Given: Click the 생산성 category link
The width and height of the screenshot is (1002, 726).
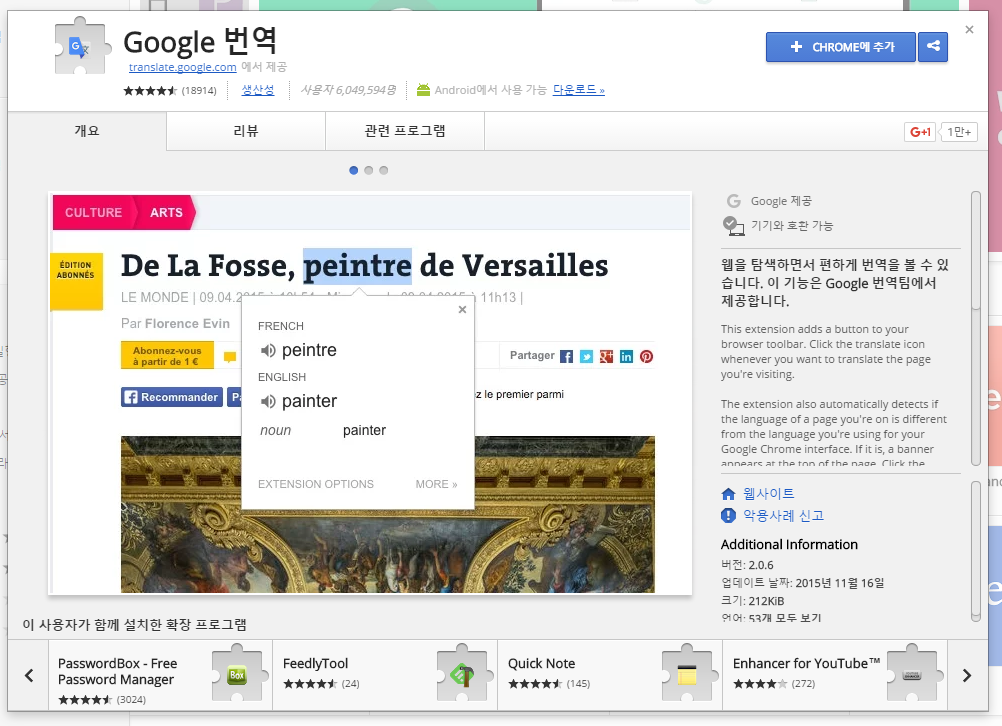Looking at the screenshot, I should (x=258, y=90).
